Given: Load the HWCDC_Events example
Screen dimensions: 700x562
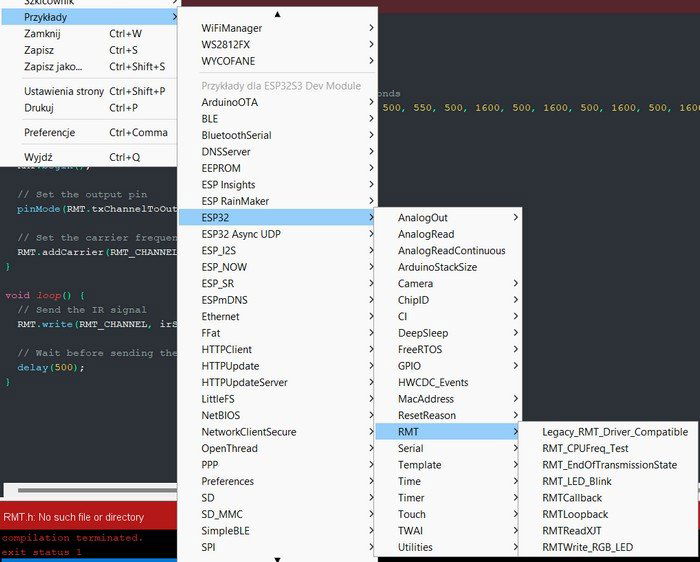Looking at the screenshot, I should click(448, 383).
